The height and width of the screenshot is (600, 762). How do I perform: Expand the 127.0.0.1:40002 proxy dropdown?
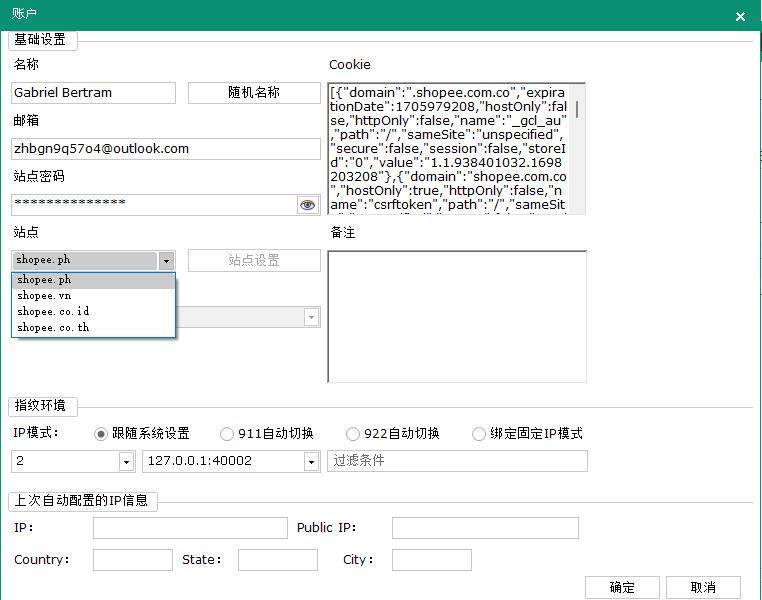click(x=311, y=461)
